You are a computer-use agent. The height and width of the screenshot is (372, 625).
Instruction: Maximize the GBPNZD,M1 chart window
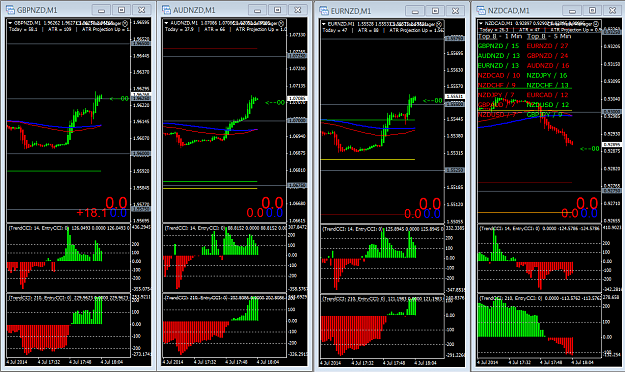tap(122, 10)
